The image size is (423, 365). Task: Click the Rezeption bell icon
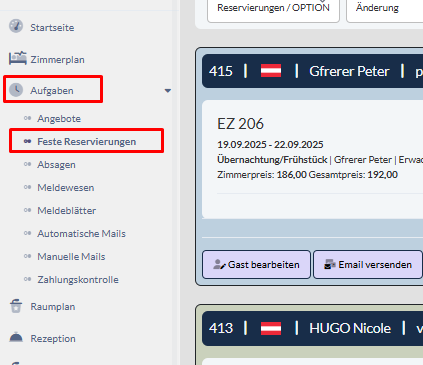click(16, 337)
